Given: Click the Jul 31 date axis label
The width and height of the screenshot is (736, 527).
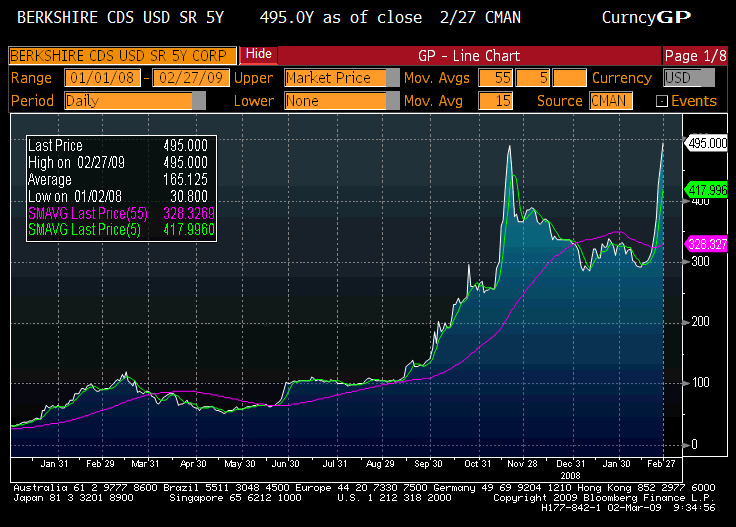Looking at the screenshot, I should tap(335, 464).
